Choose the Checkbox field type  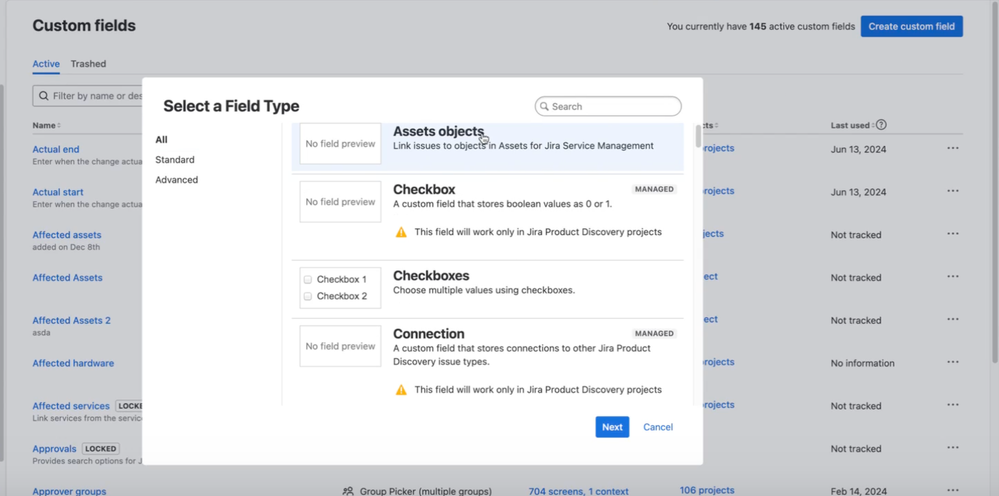pos(487,217)
